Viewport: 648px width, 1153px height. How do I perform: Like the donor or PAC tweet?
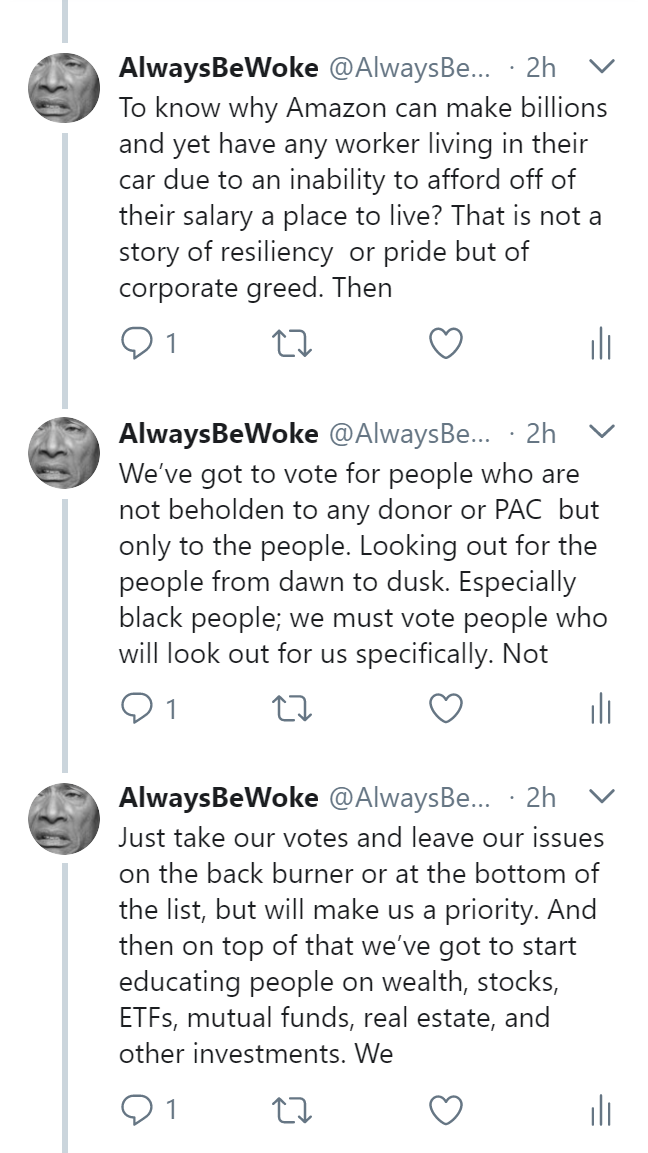[445, 709]
